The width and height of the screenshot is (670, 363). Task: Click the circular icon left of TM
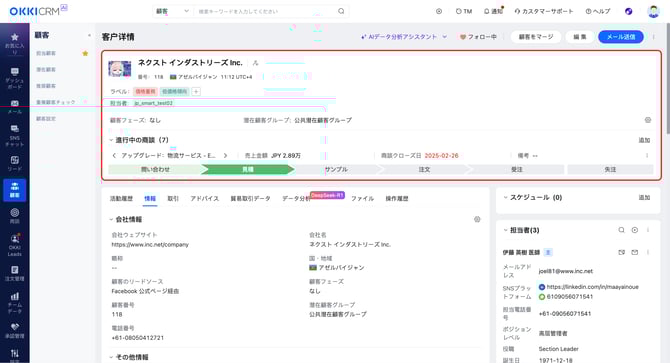coord(439,12)
